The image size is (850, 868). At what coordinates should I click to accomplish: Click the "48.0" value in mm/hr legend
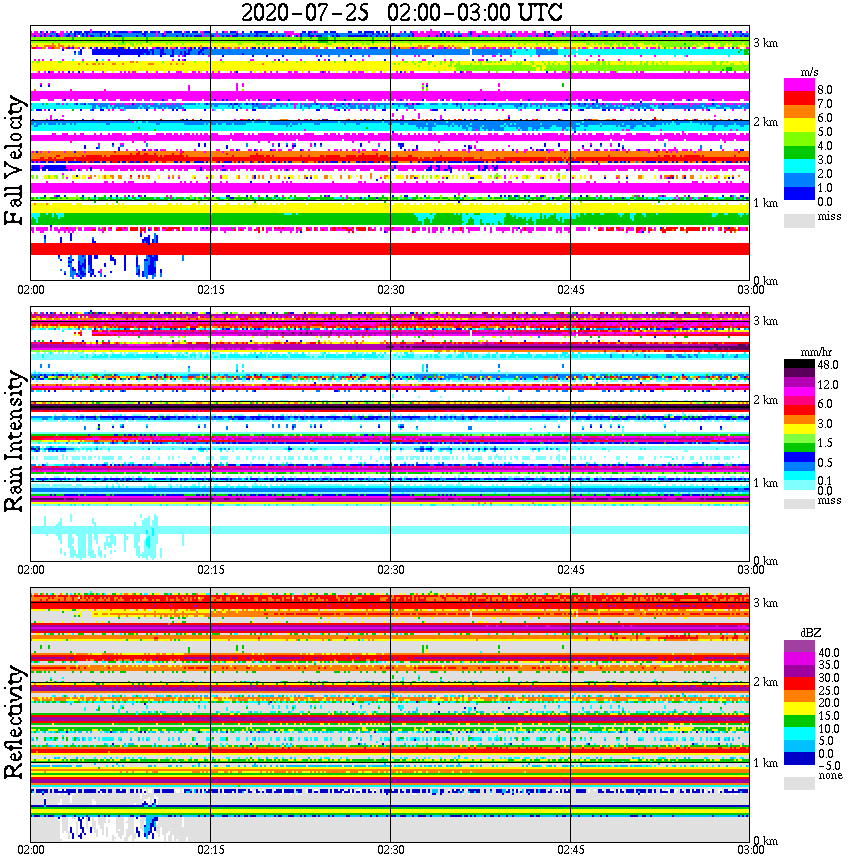(828, 365)
